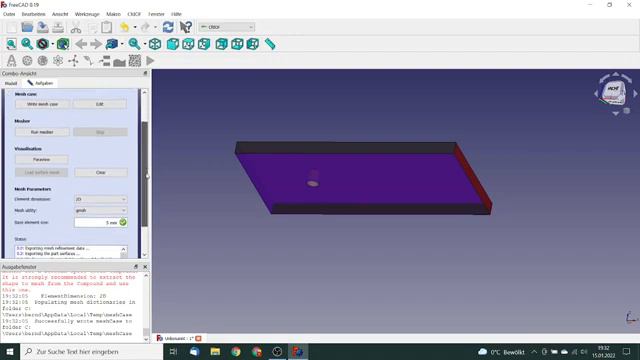The height and width of the screenshot is (360, 640).
Task: Open a file with the folder icon
Action: coord(27,27)
